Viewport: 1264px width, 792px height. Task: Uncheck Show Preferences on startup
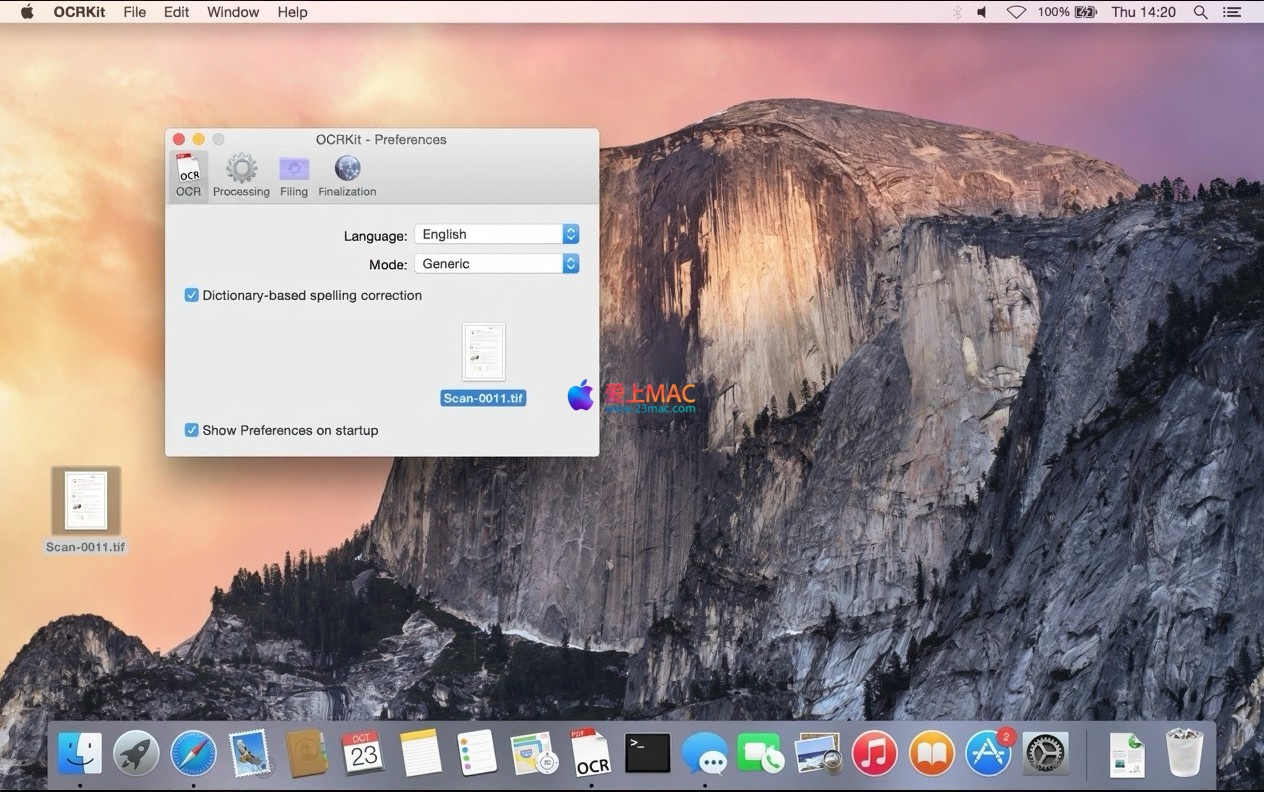[192, 430]
